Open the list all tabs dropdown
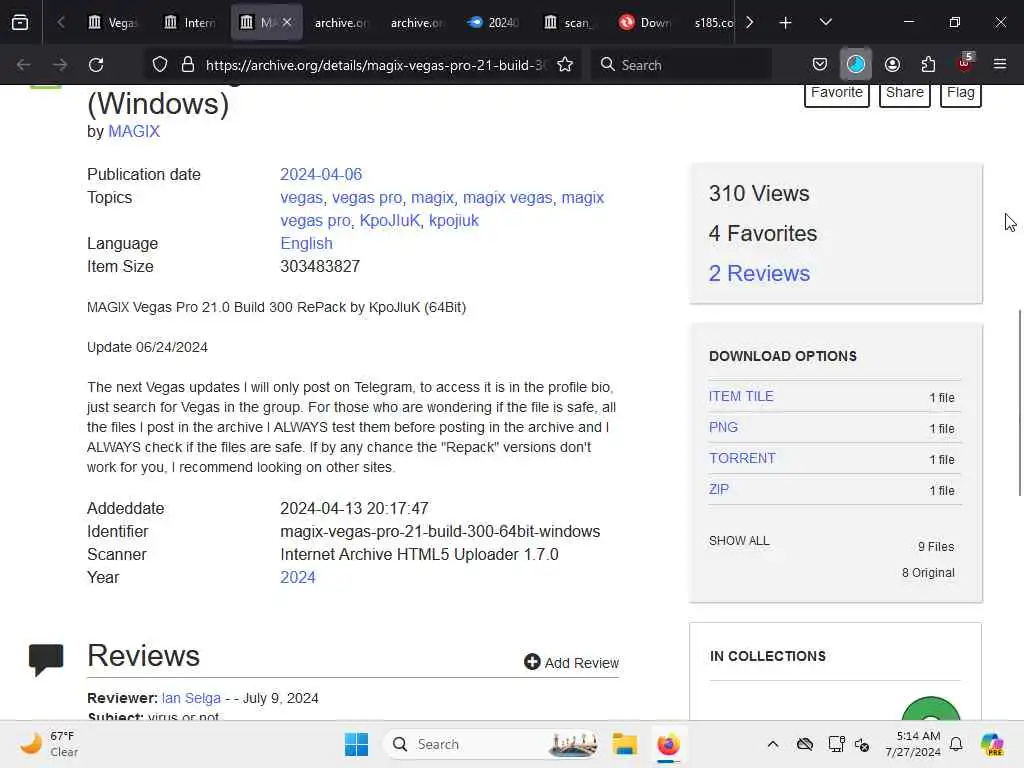 click(825, 22)
